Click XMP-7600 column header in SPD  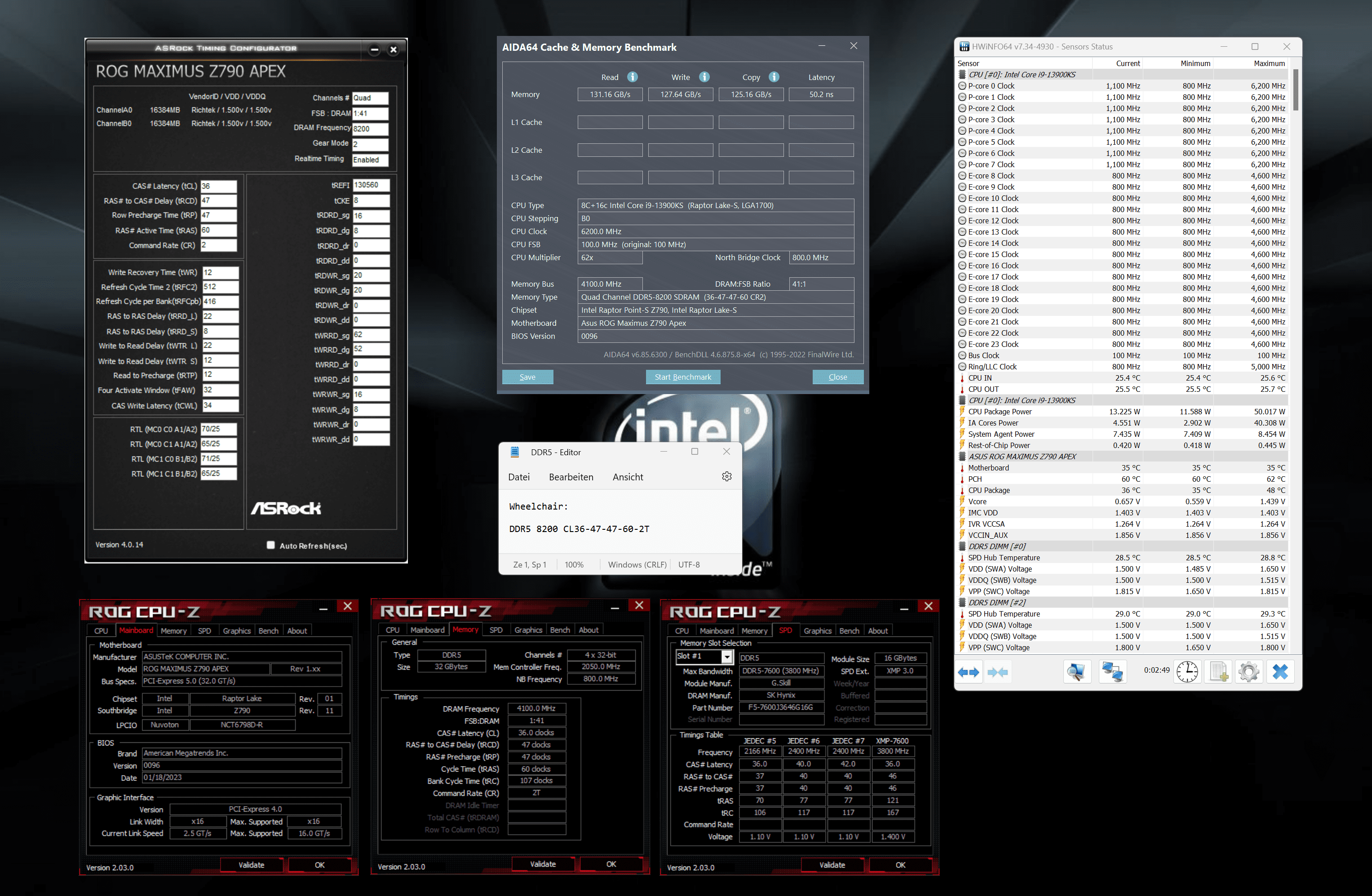pyautogui.click(x=892, y=741)
